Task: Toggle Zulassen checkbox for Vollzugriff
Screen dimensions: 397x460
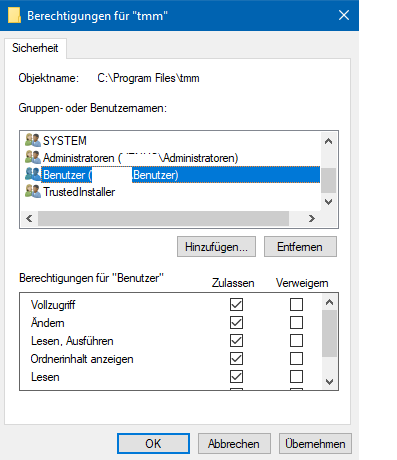Action: pyautogui.click(x=236, y=304)
